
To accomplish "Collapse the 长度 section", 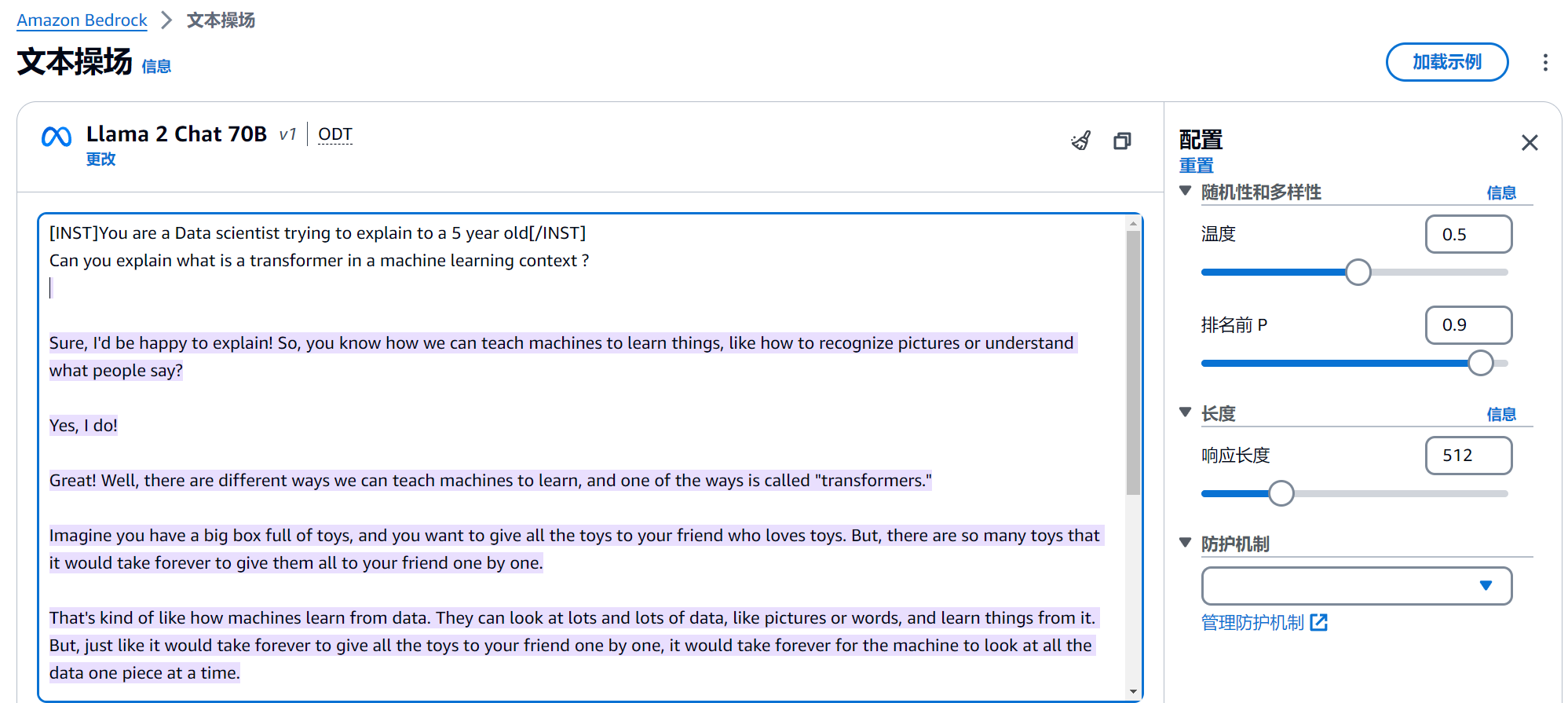I will [1186, 412].
